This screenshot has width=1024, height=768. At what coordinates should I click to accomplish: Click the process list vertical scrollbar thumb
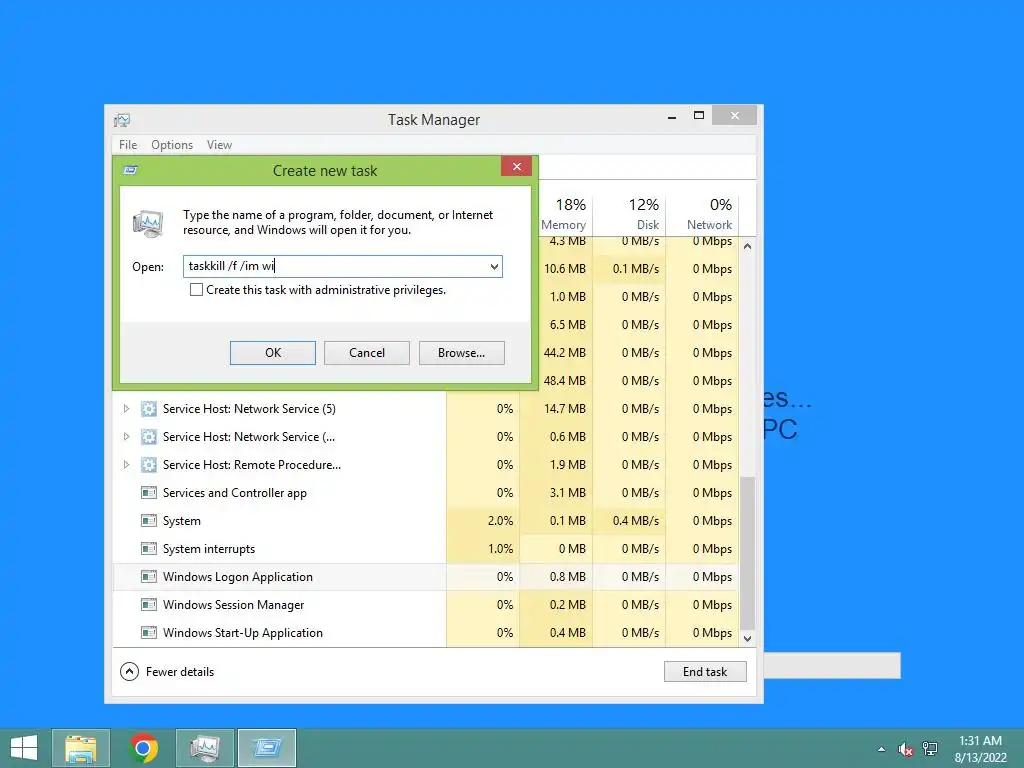tap(748, 552)
